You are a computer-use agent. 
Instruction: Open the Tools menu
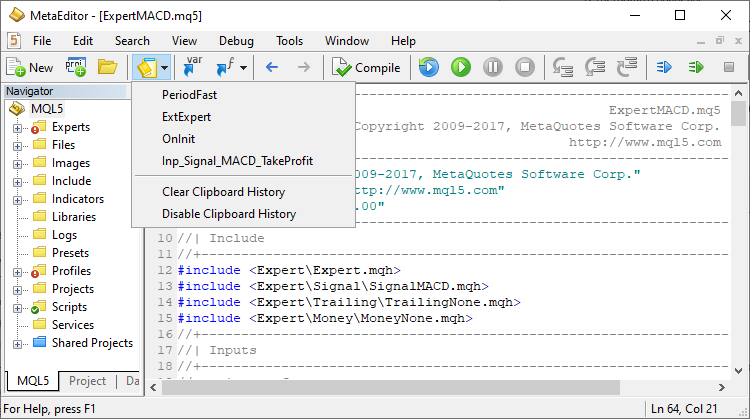point(289,41)
